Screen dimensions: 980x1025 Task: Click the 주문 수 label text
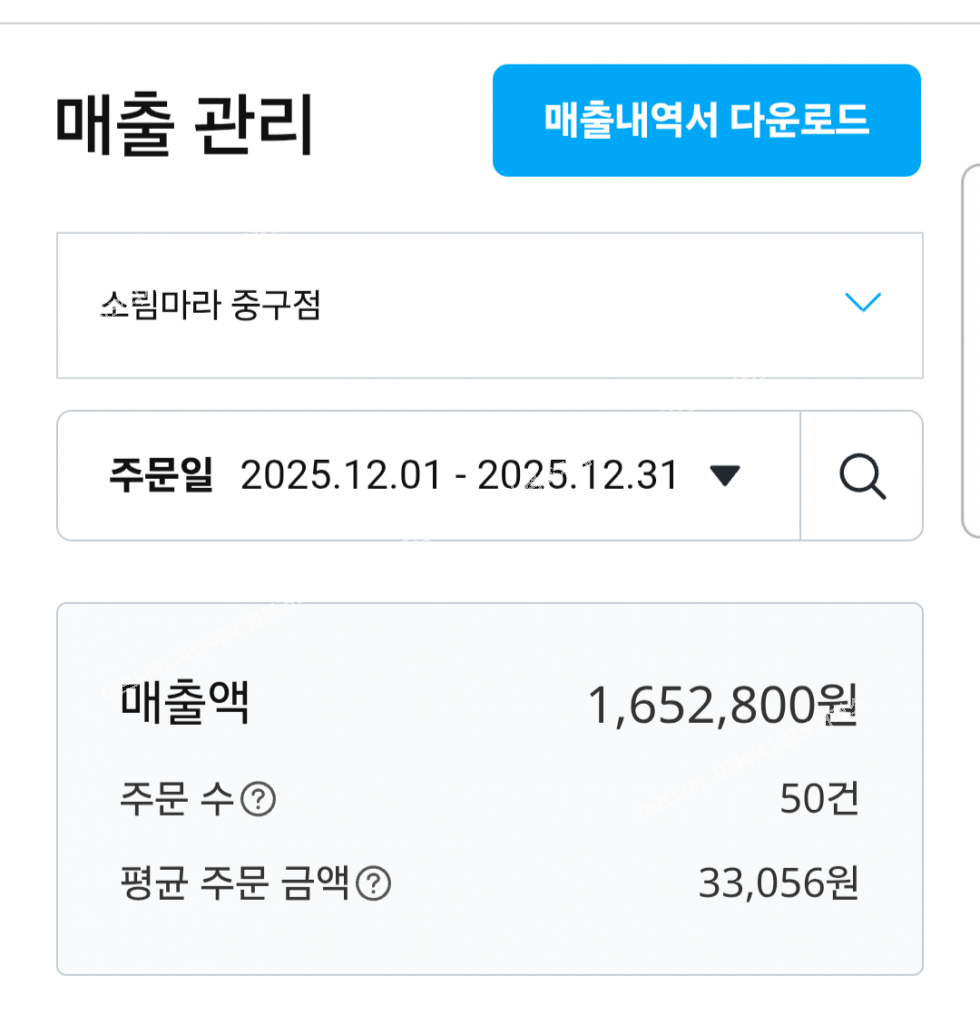click(177, 799)
